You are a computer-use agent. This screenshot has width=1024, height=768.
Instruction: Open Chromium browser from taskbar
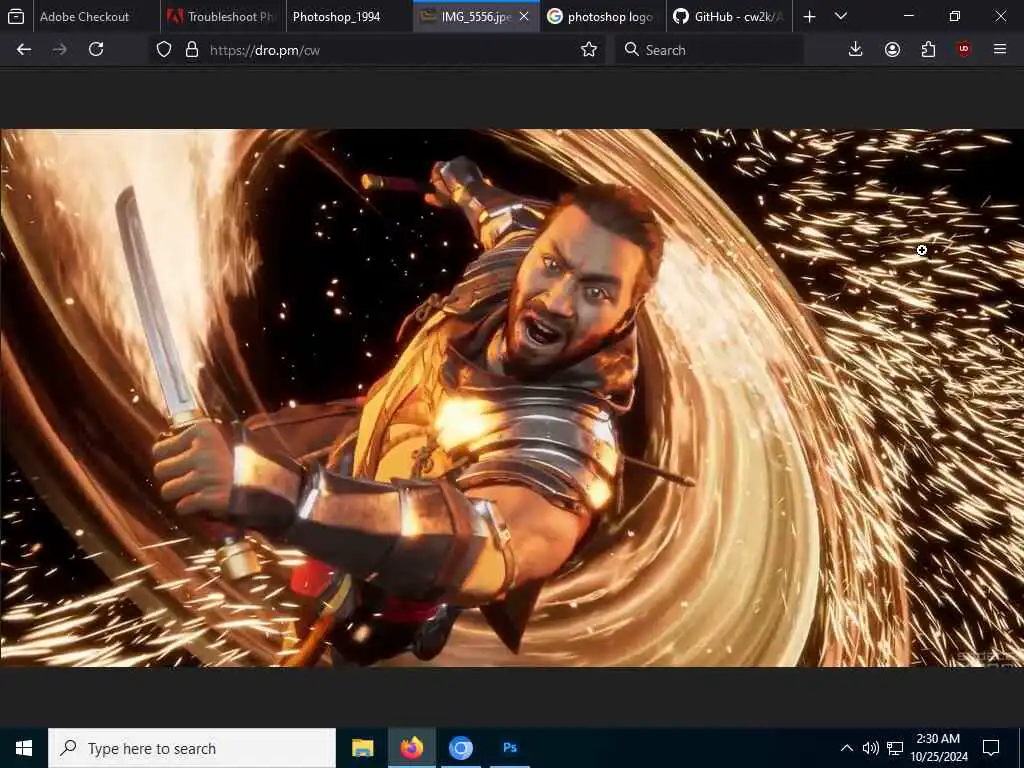coord(460,748)
